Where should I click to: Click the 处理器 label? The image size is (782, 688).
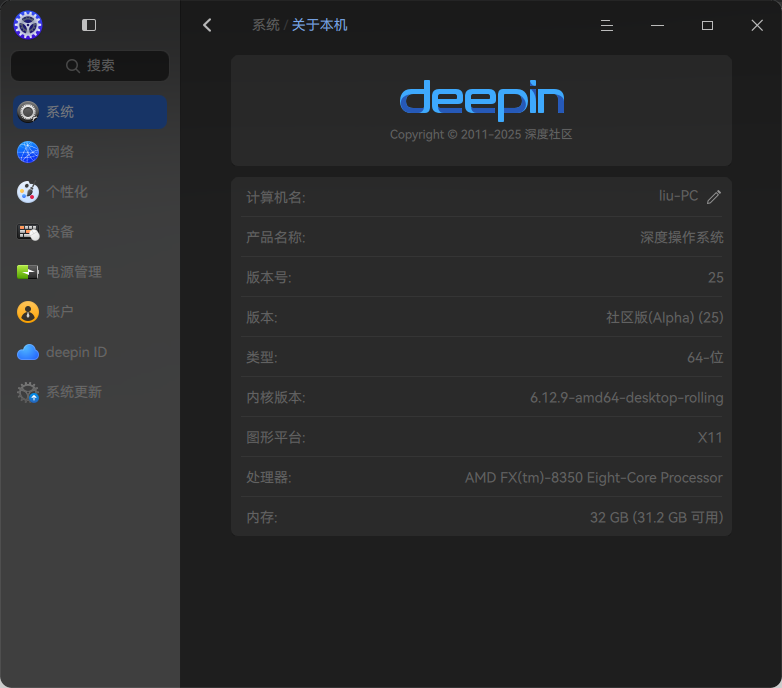(x=269, y=478)
